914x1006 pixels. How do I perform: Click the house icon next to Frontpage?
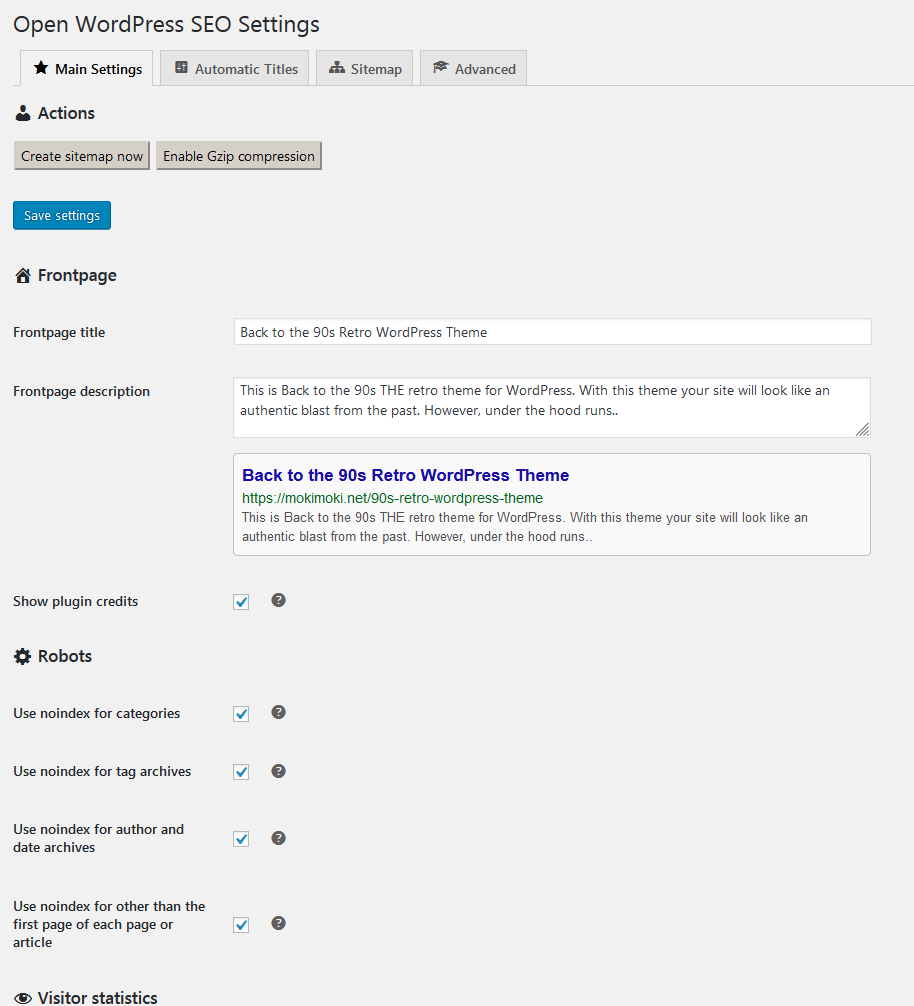tap(22, 276)
